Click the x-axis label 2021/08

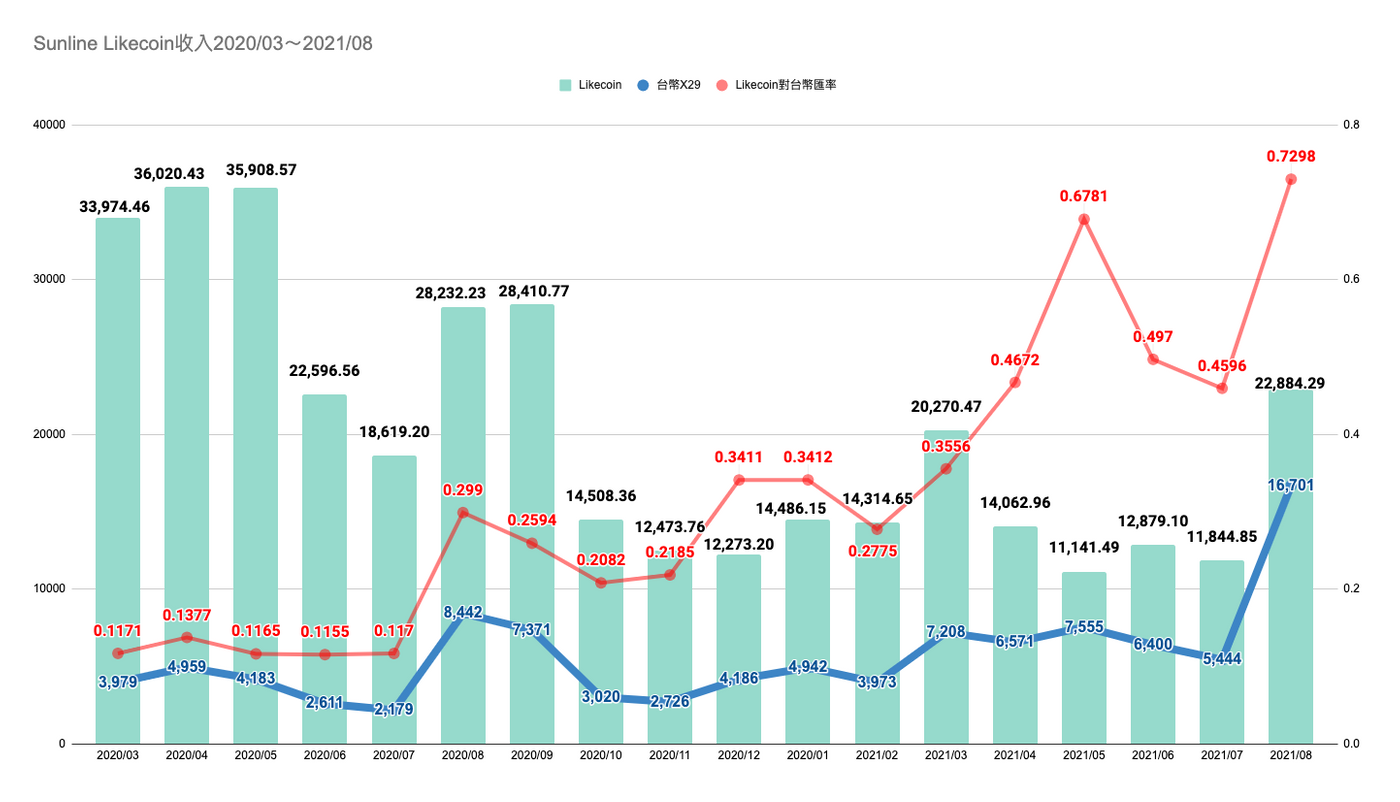[x=1291, y=757]
